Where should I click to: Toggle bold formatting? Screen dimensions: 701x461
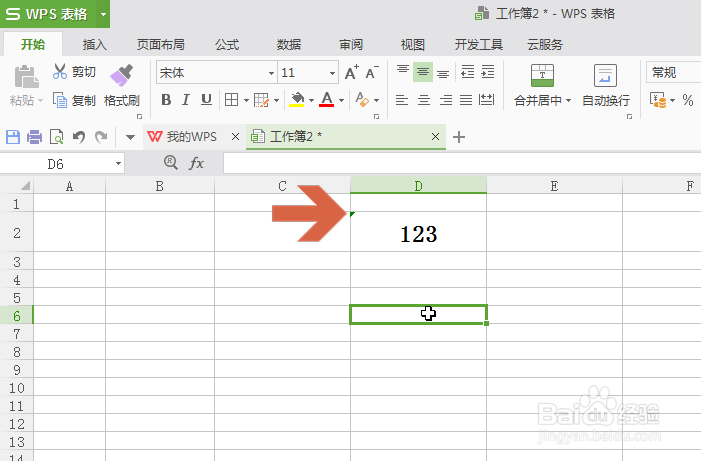tap(166, 100)
